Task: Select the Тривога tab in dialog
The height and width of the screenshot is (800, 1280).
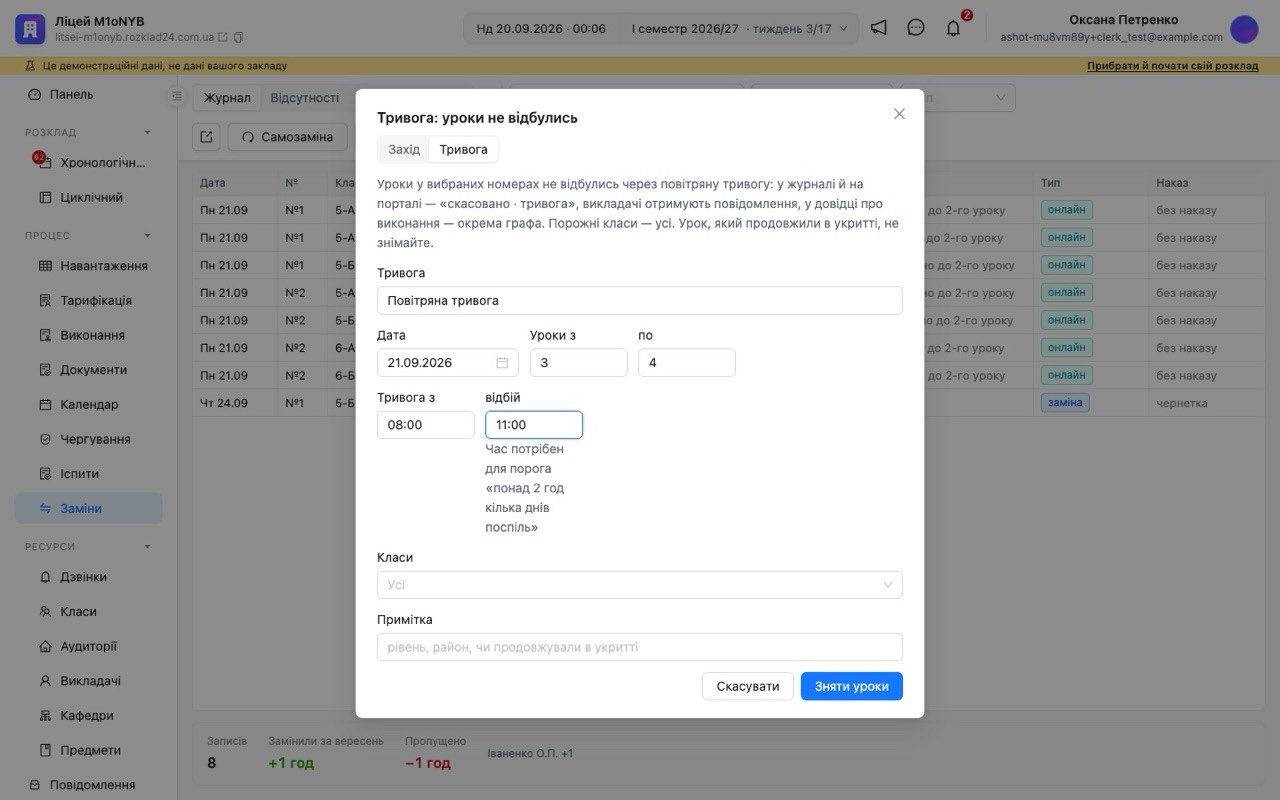Action: coord(464,149)
